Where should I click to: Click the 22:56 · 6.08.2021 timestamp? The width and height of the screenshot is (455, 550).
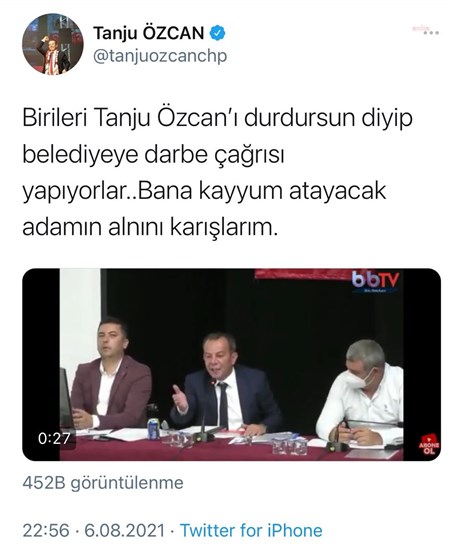(x=94, y=530)
